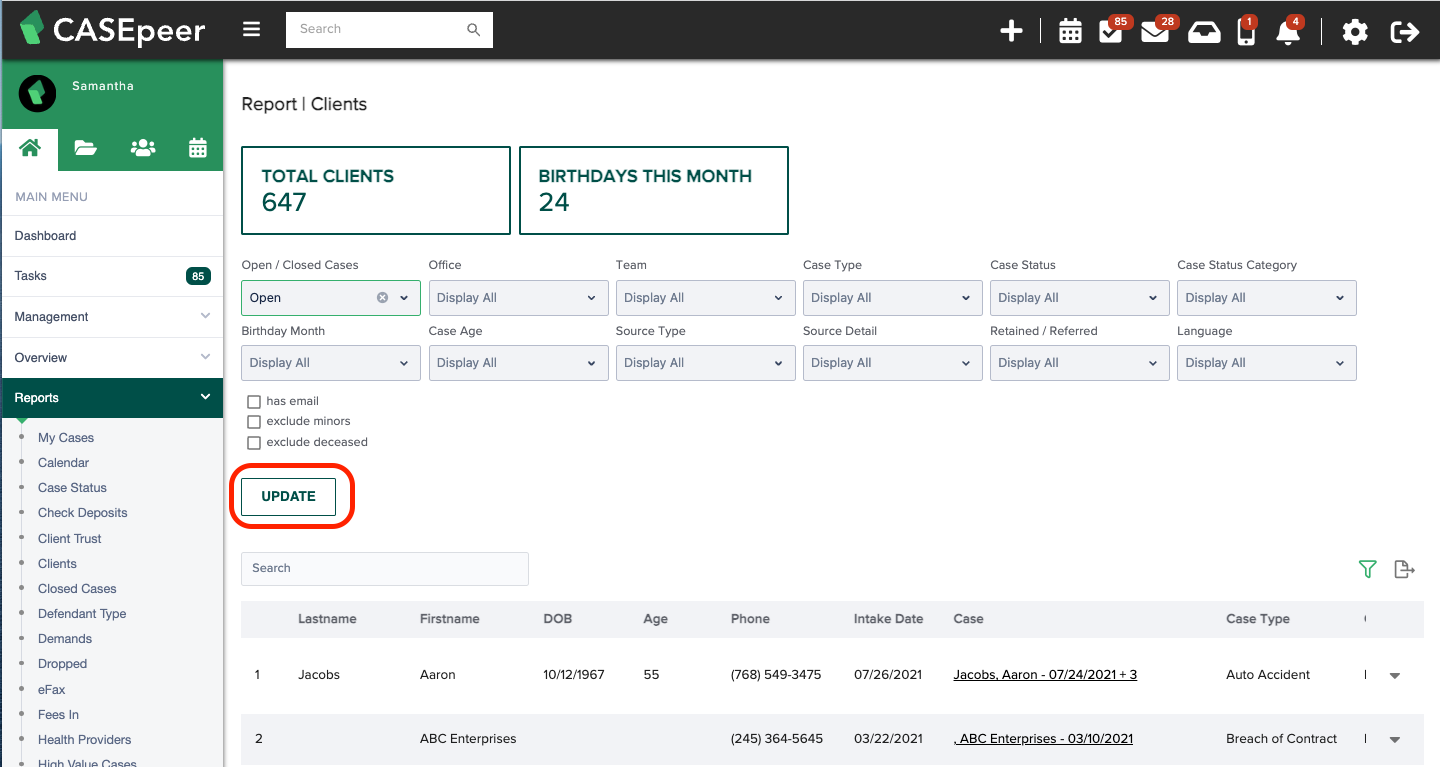Screen dimensions: 1440x767
Task: Select the folder tab icon in sidebar
Action: (x=86, y=149)
